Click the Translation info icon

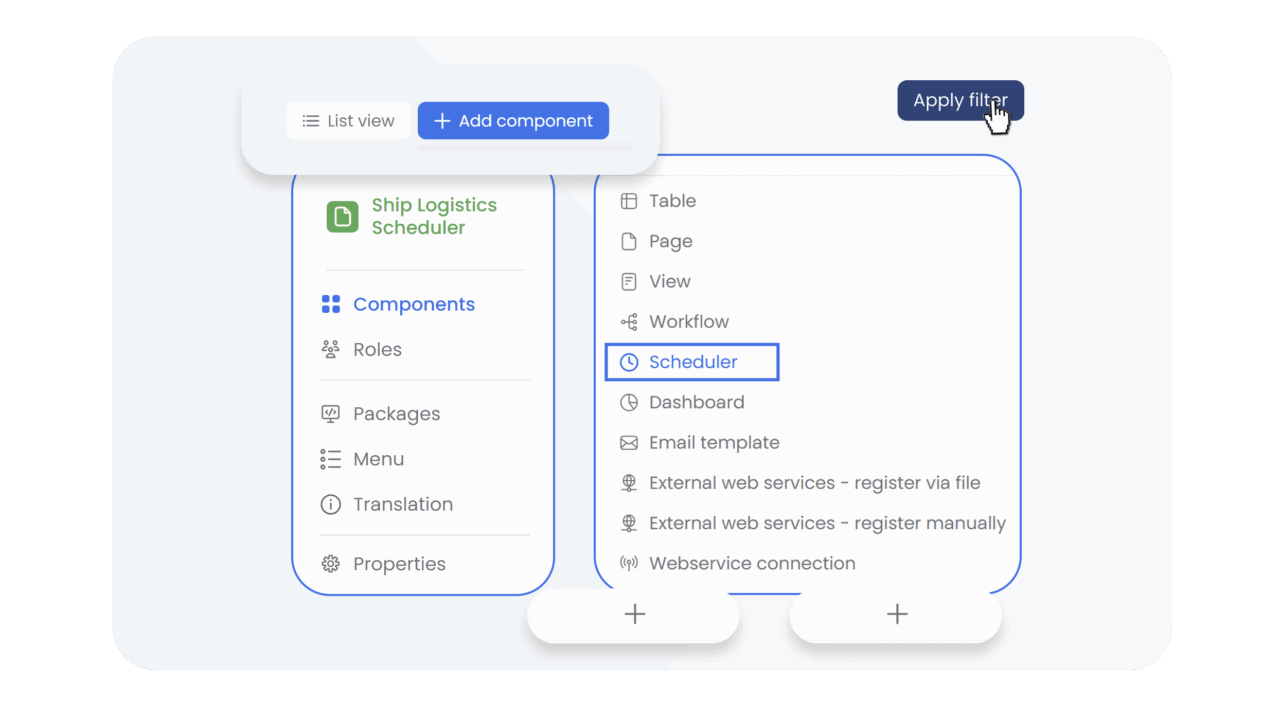point(331,504)
